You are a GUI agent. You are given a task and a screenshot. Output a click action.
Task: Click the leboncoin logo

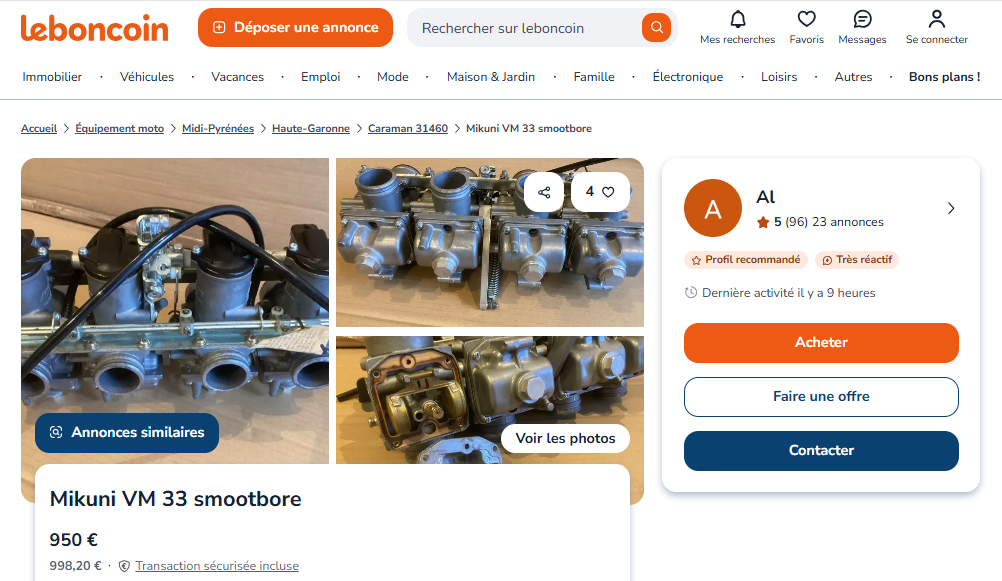coord(95,28)
